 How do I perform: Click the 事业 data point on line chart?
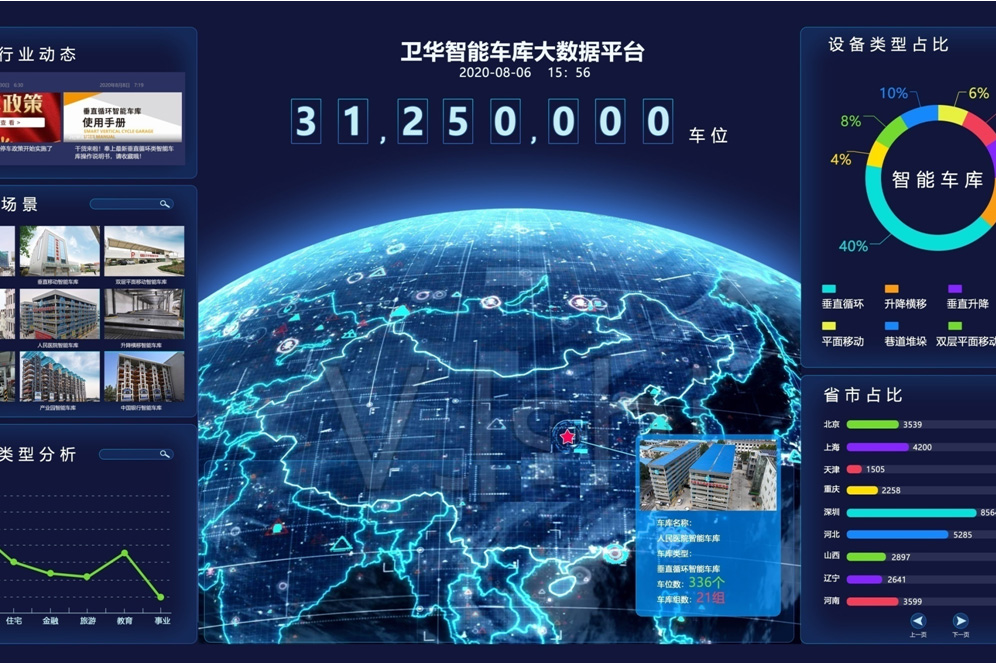click(161, 597)
